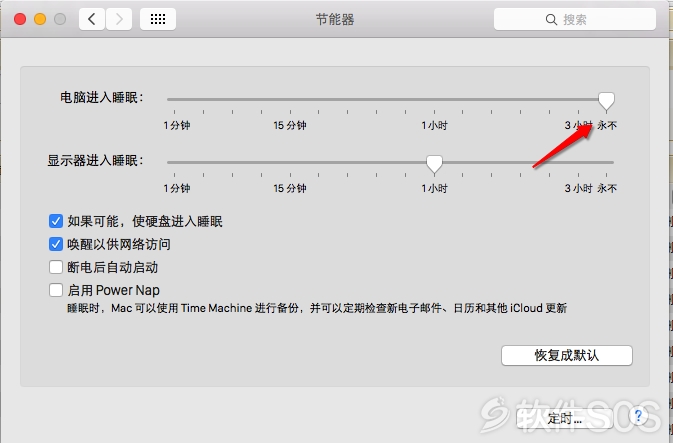
Task: Enable 断电后自动启动 checkbox
Action: pyautogui.click(x=56, y=267)
